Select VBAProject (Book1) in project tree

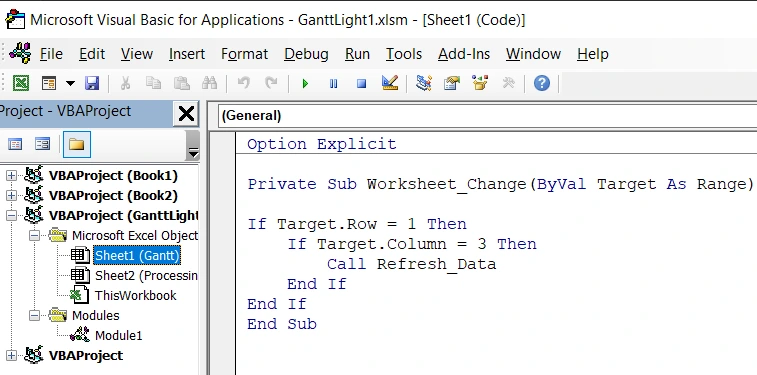pyautogui.click(x=113, y=176)
